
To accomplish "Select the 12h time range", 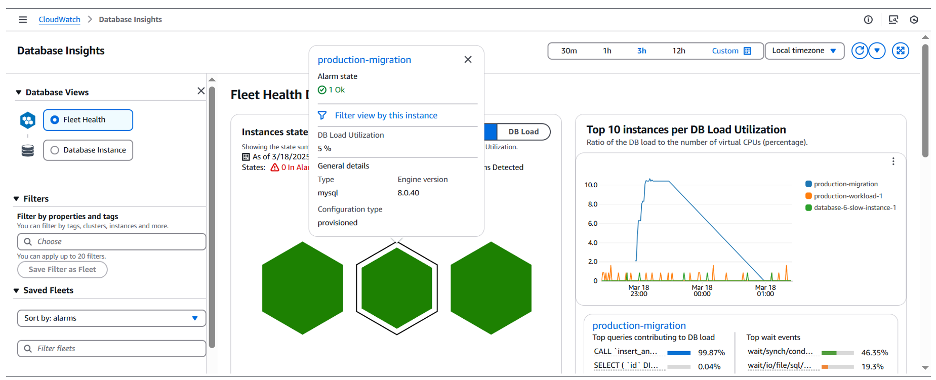I will click(679, 51).
